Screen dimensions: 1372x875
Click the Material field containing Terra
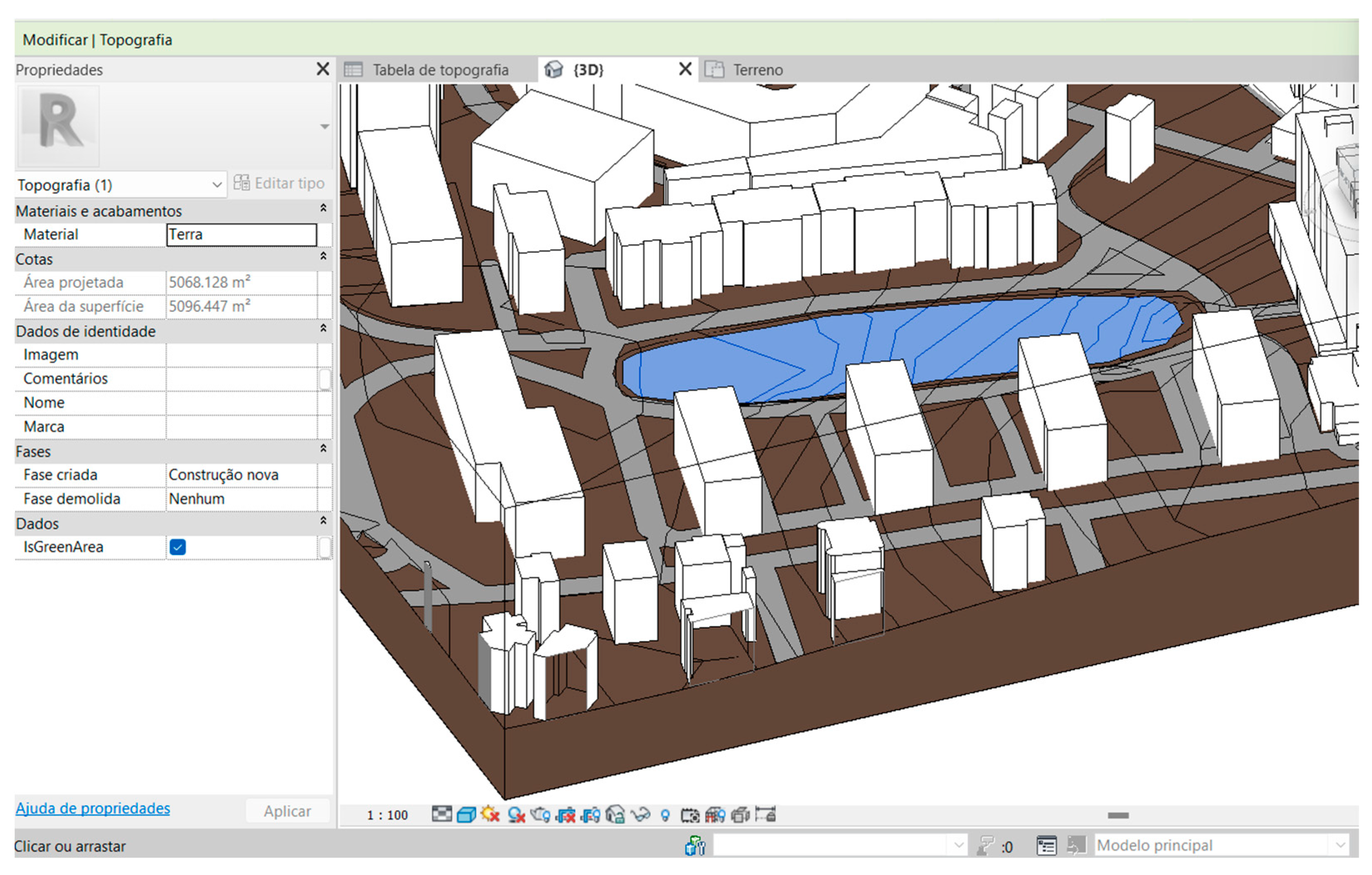pyautogui.click(x=241, y=234)
